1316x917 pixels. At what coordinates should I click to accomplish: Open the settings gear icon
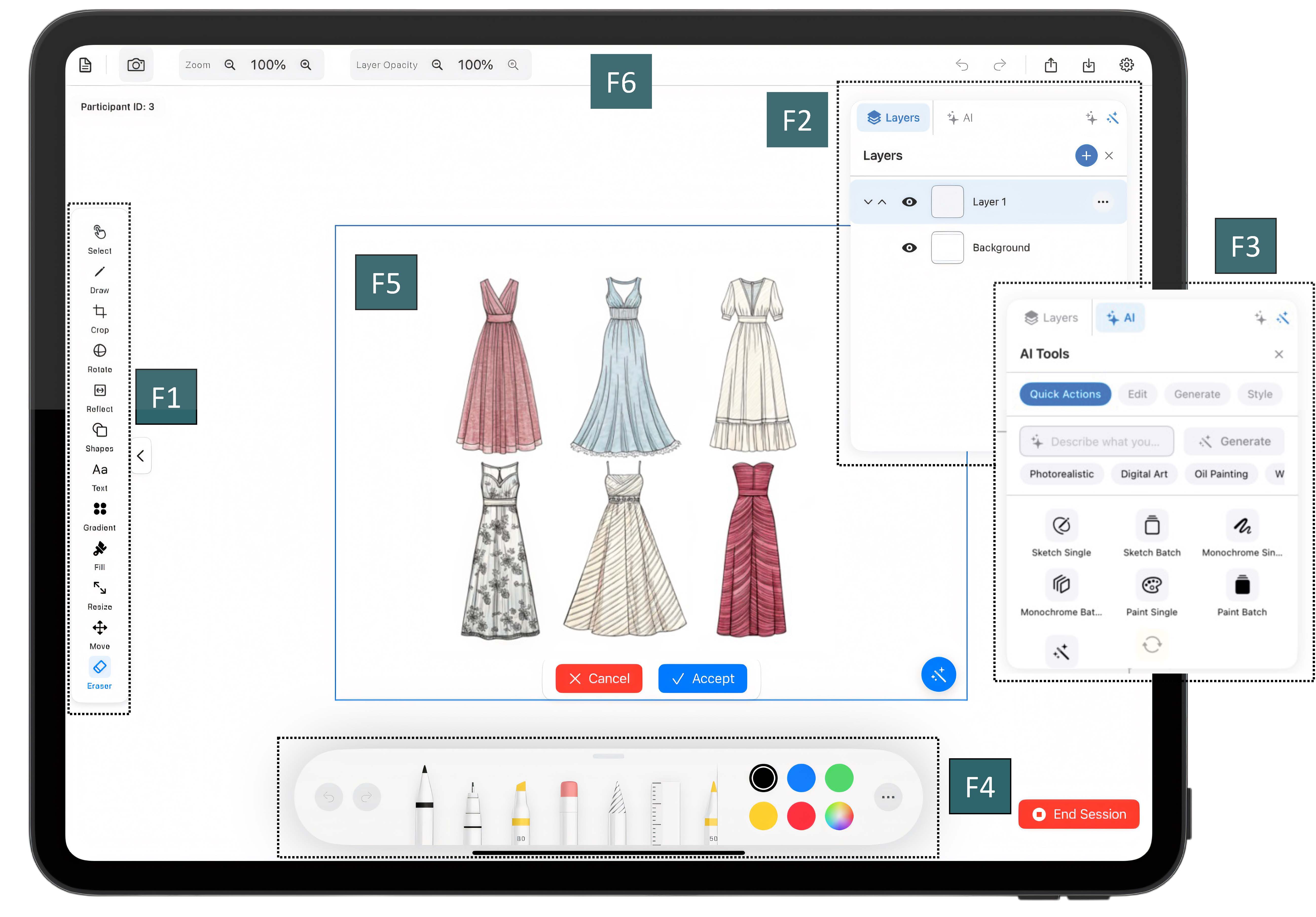point(1126,65)
